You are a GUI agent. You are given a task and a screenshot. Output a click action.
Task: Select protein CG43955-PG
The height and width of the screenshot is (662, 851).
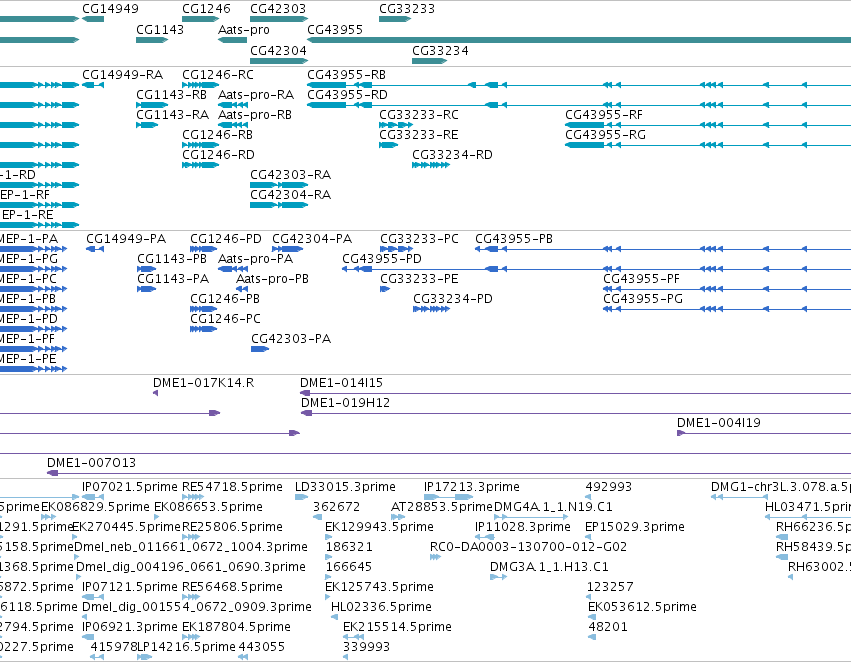tap(643, 299)
